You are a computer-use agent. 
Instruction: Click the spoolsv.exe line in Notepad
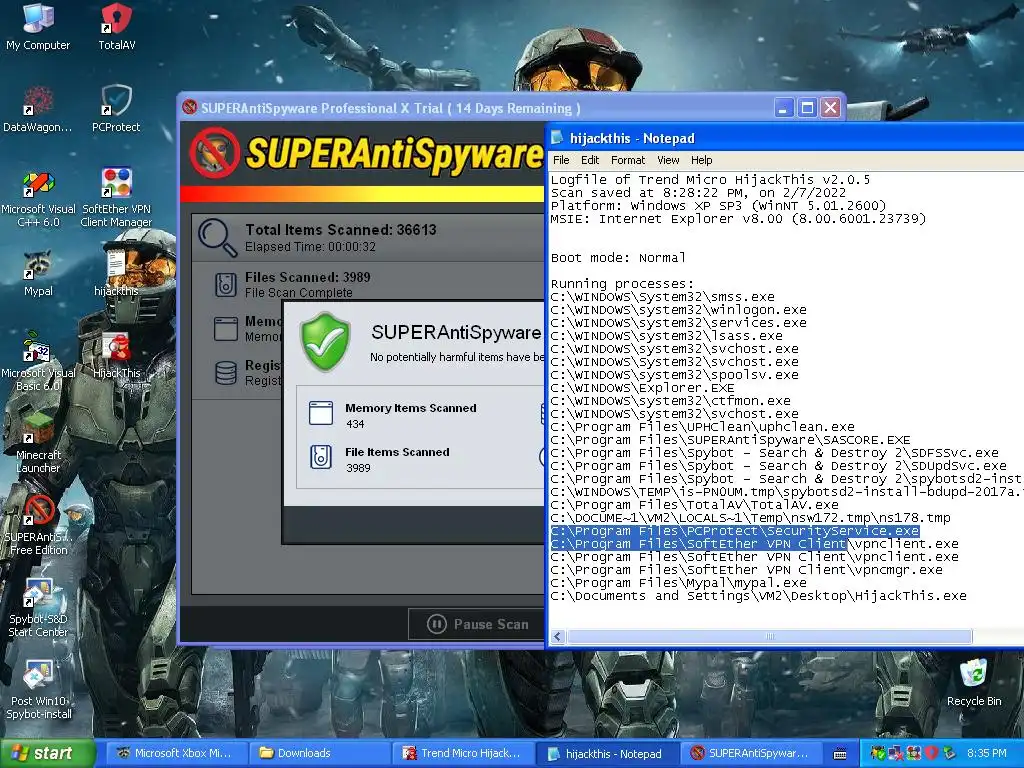coord(675,375)
